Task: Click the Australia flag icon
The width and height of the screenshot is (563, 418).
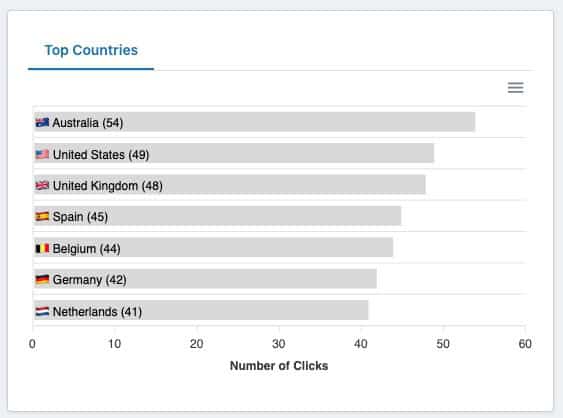Action: (42, 123)
